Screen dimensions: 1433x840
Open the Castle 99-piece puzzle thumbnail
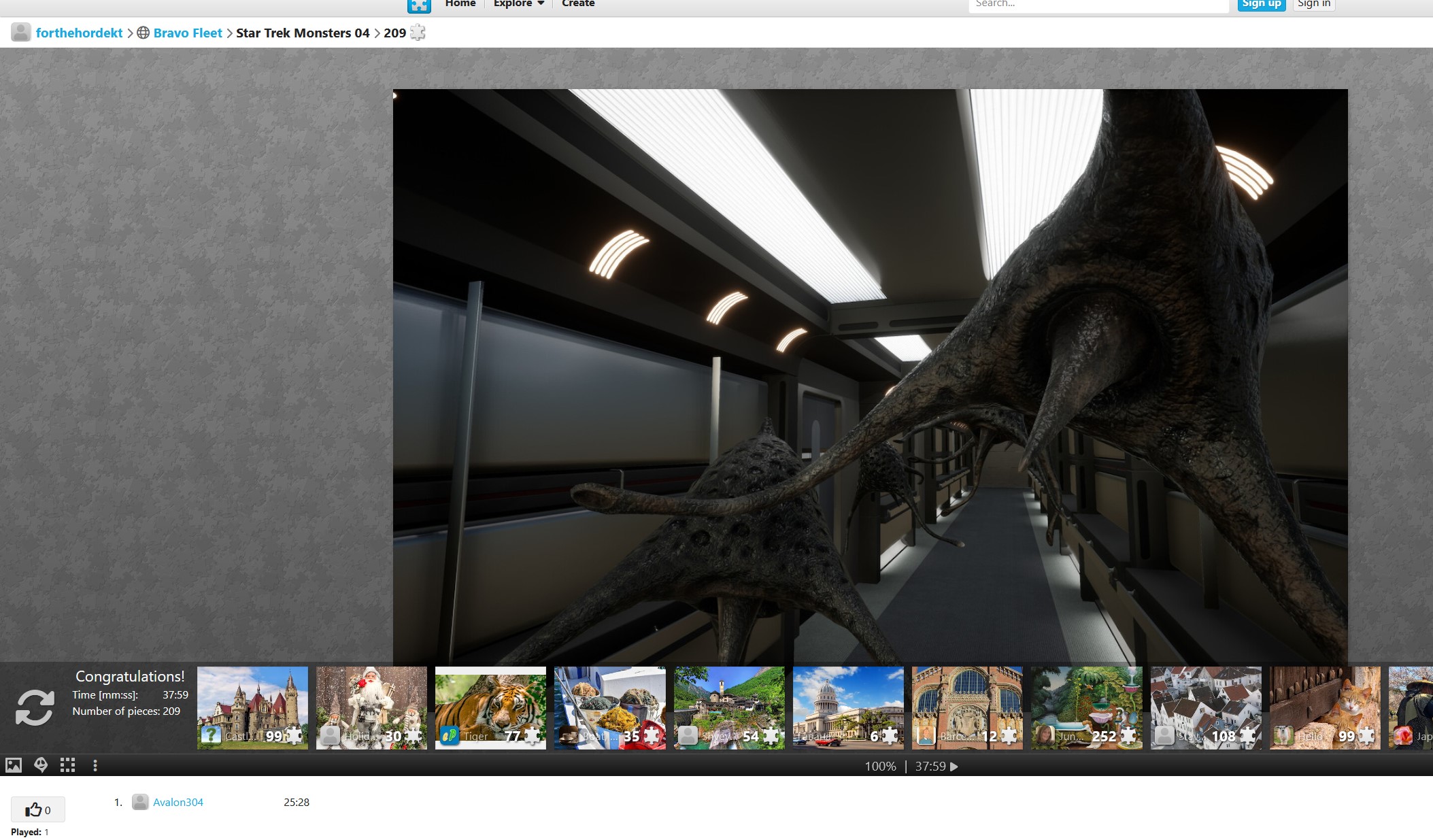pos(252,708)
